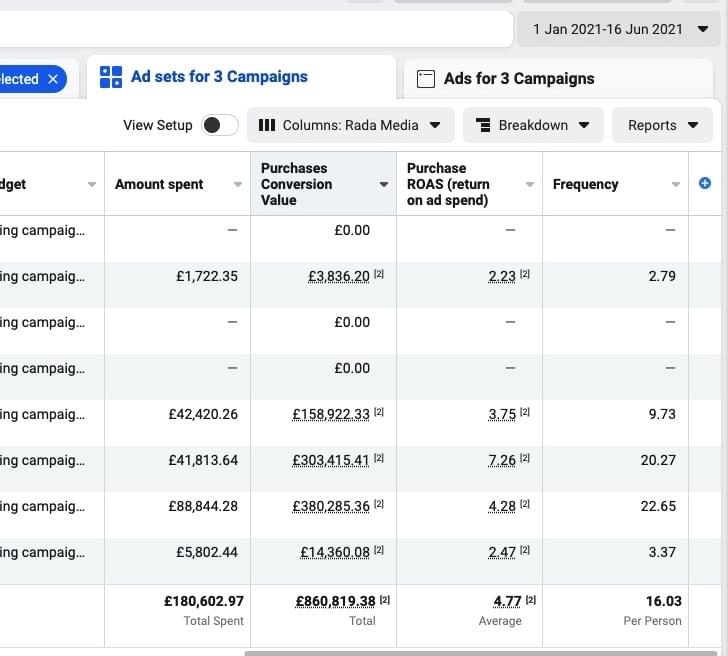
Task: Sort by Amount spent column header
Action: click(160, 184)
